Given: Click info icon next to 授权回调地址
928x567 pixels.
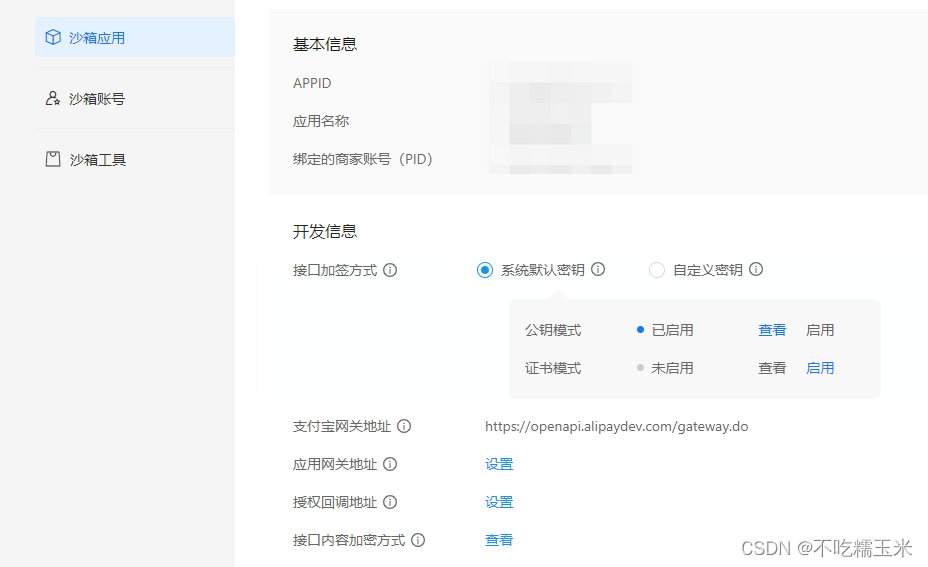Looking at the screenshot, I should 390,502.
